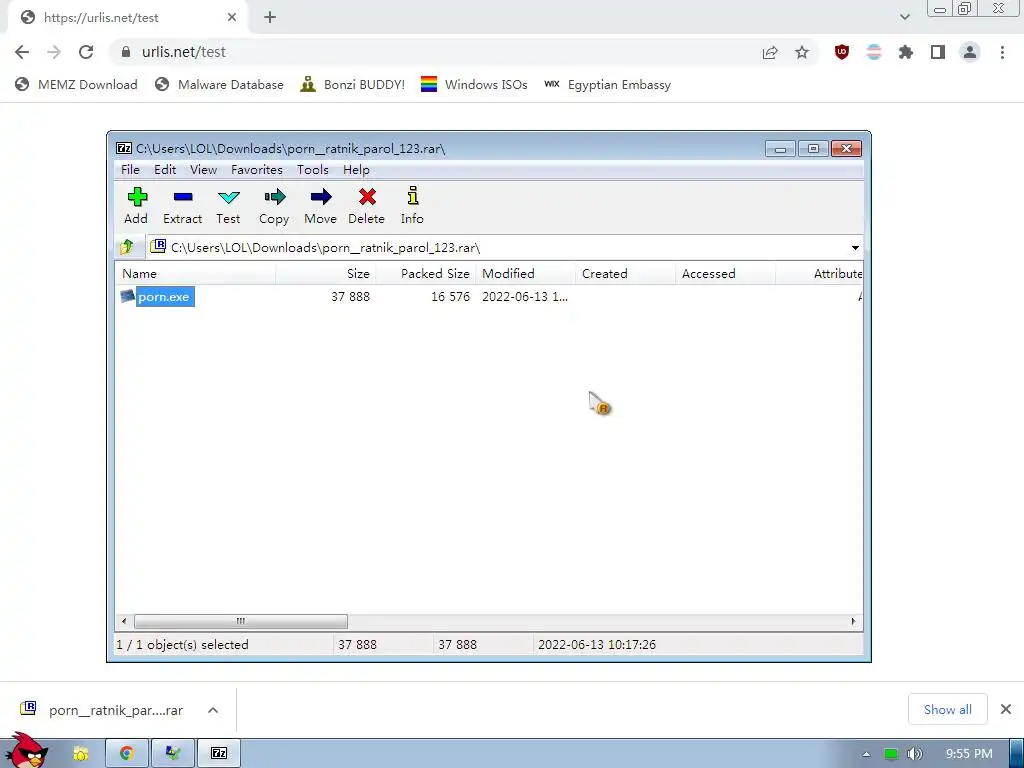Click the striped flag extension icon

pos(874,52)
